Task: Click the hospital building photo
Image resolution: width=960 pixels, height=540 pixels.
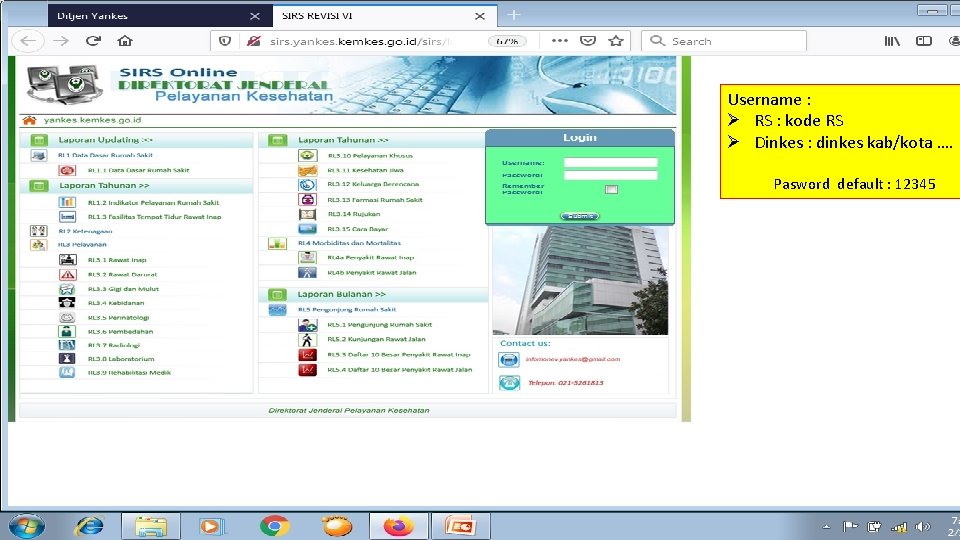Action: point(580,280)
